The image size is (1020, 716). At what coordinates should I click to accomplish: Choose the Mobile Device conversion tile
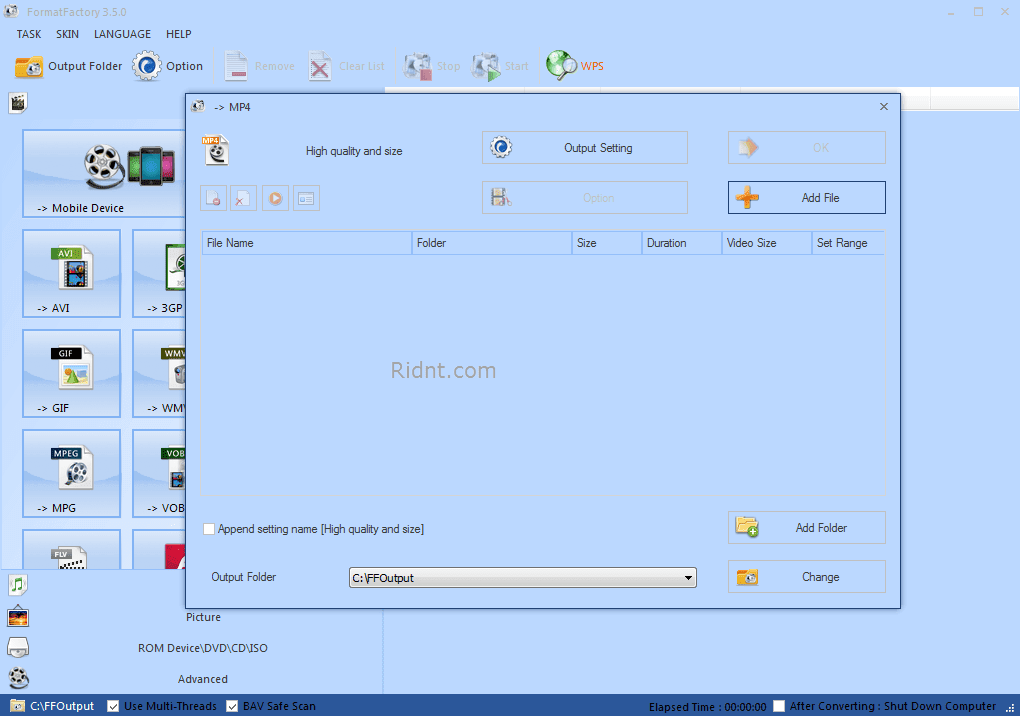pyautogui.click(x=104, y=173)
